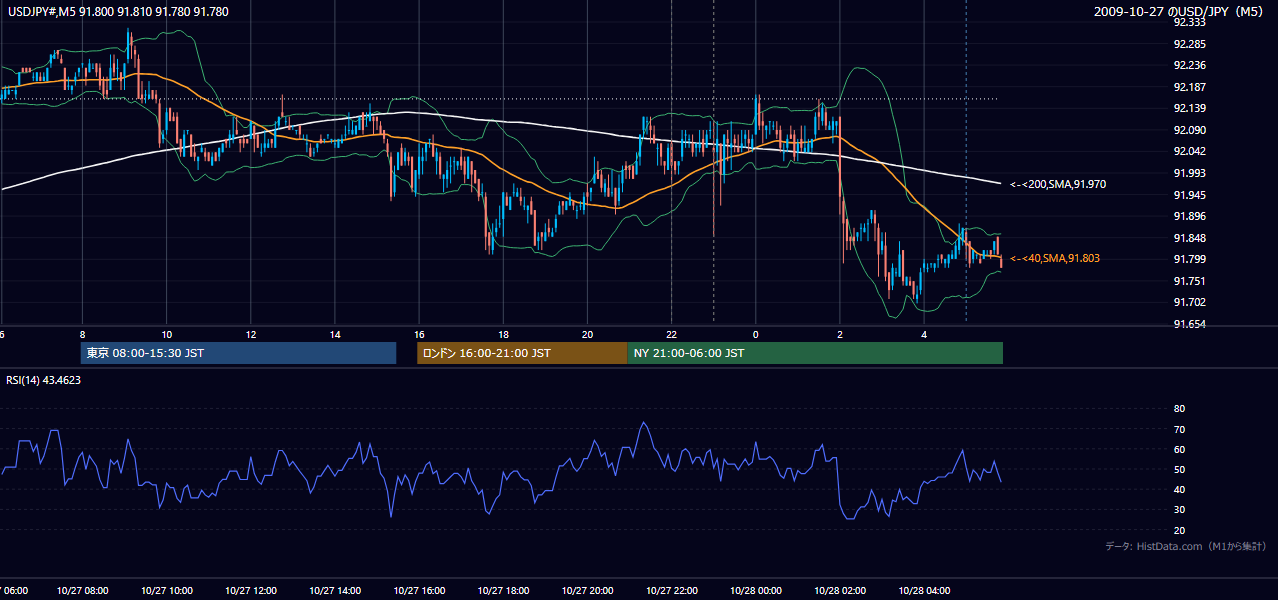Click the RSI(14) 43.4623 indicator label
The image size is (1278, 600).
click(x=44, y=380)
